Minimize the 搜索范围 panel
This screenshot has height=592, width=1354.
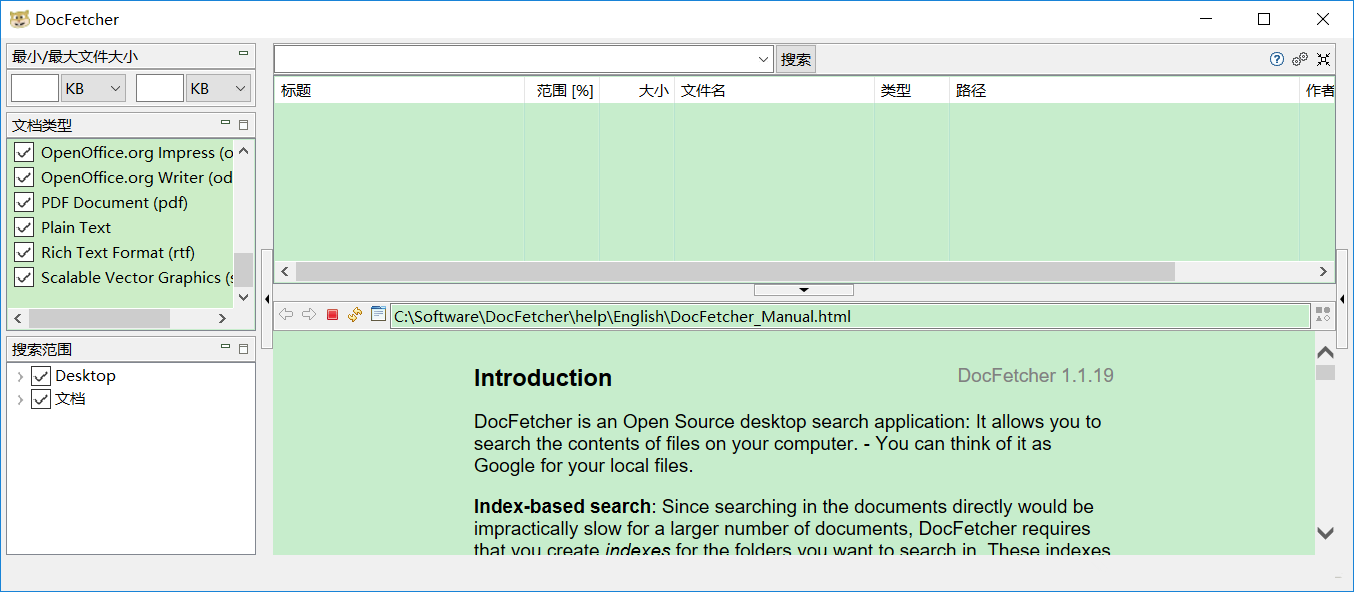[226, 348]
